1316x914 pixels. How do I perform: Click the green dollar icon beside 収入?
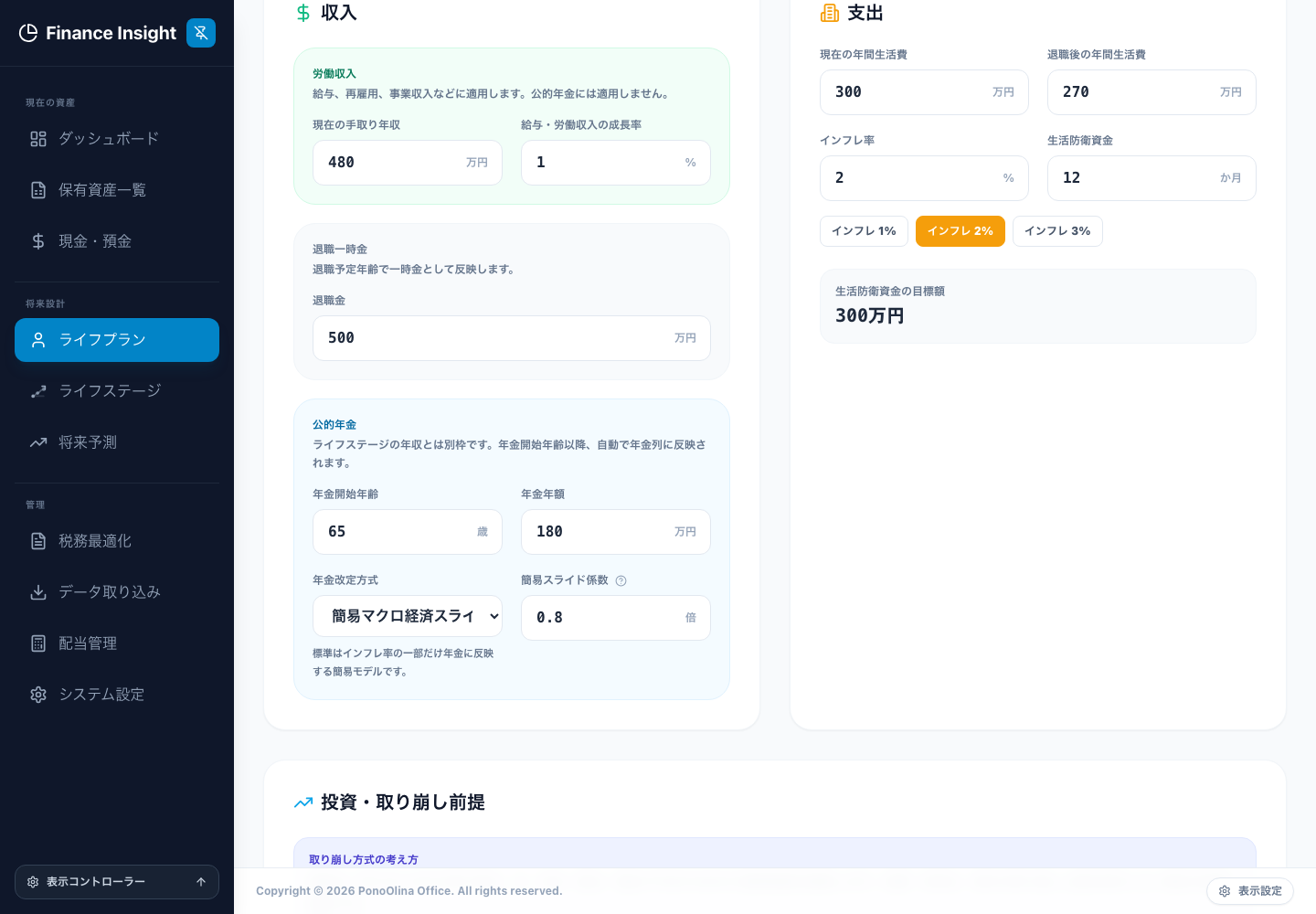(303, 13)
